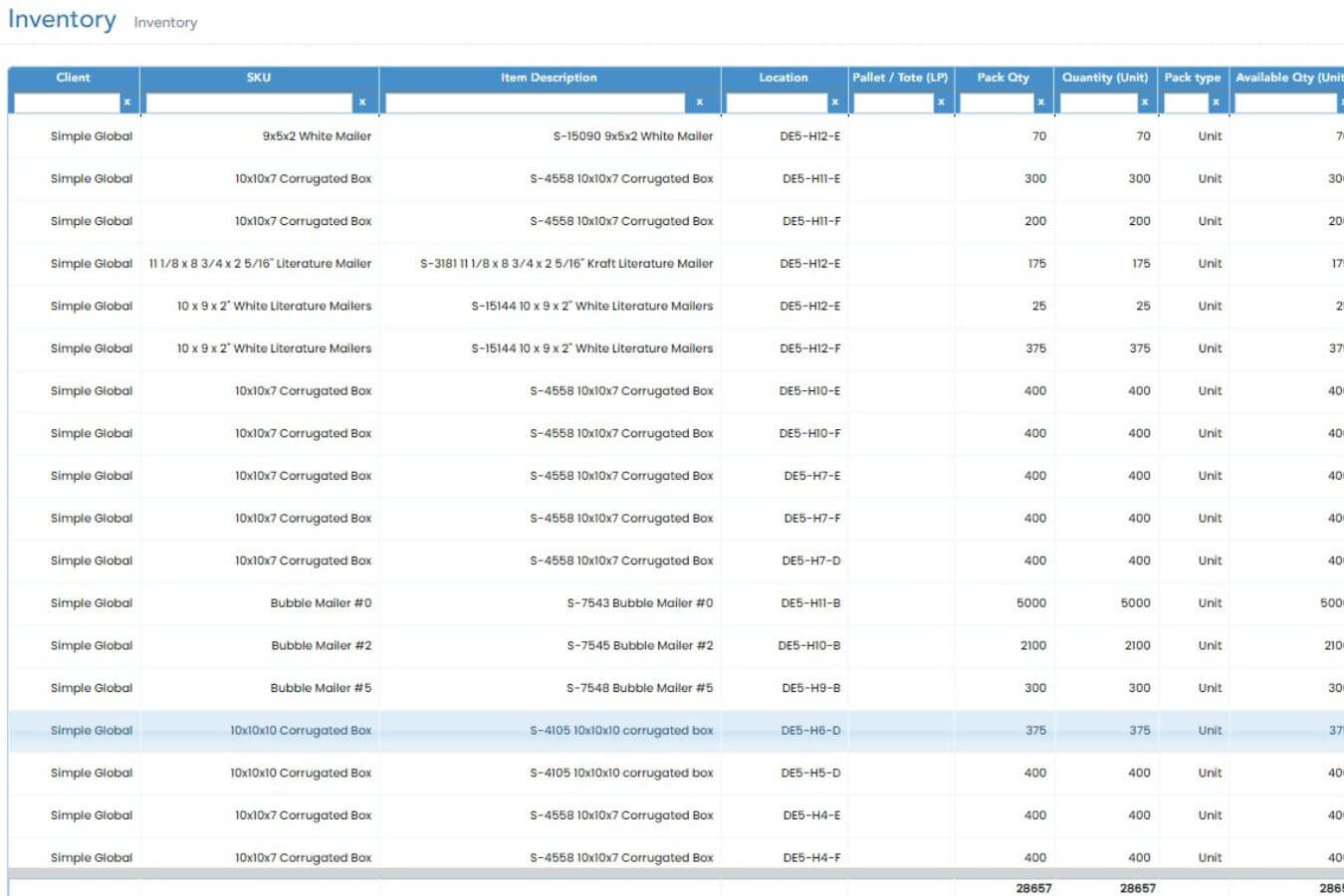The width and height of the screenshot is (1344, 896).
Task: Focus the Item Description filter field
Action: pos(536,102)
